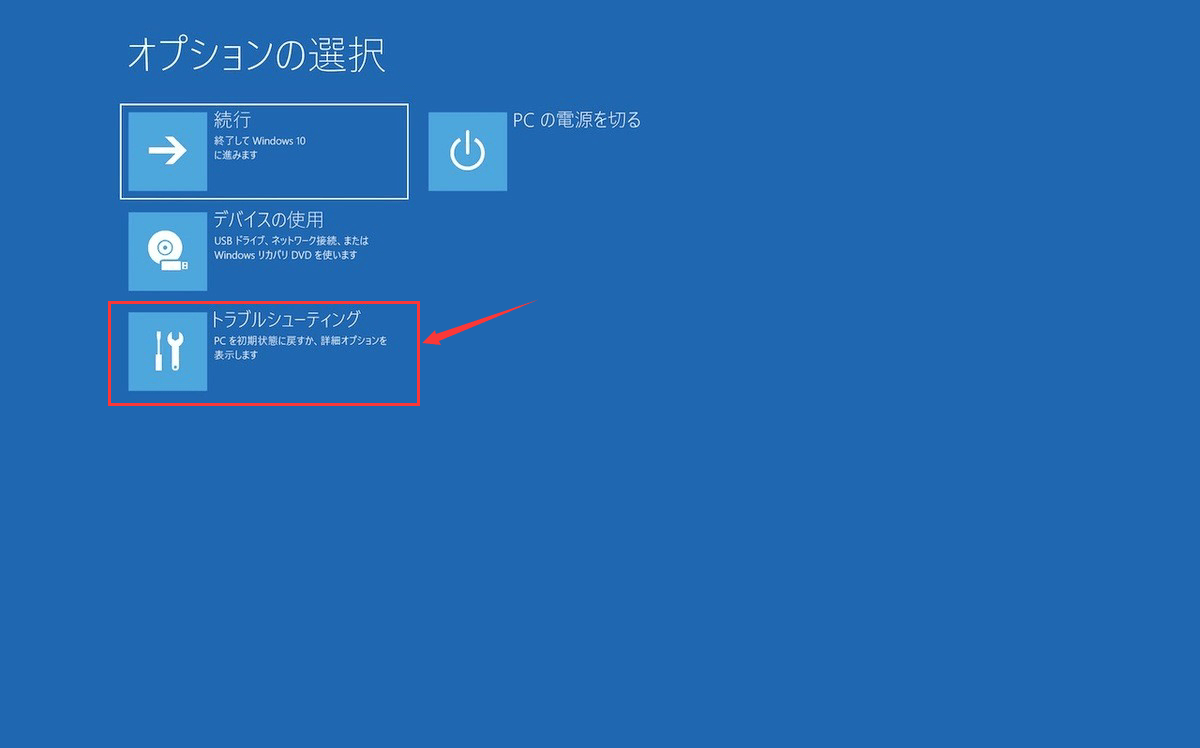
Task: Click the arrow icon on the 続行 tile
Action: (x=166, y=150)
